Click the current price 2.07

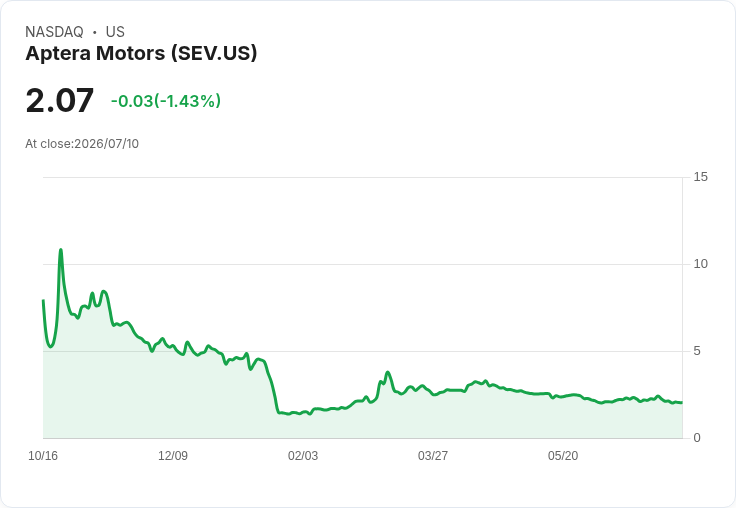coord(60,100)
